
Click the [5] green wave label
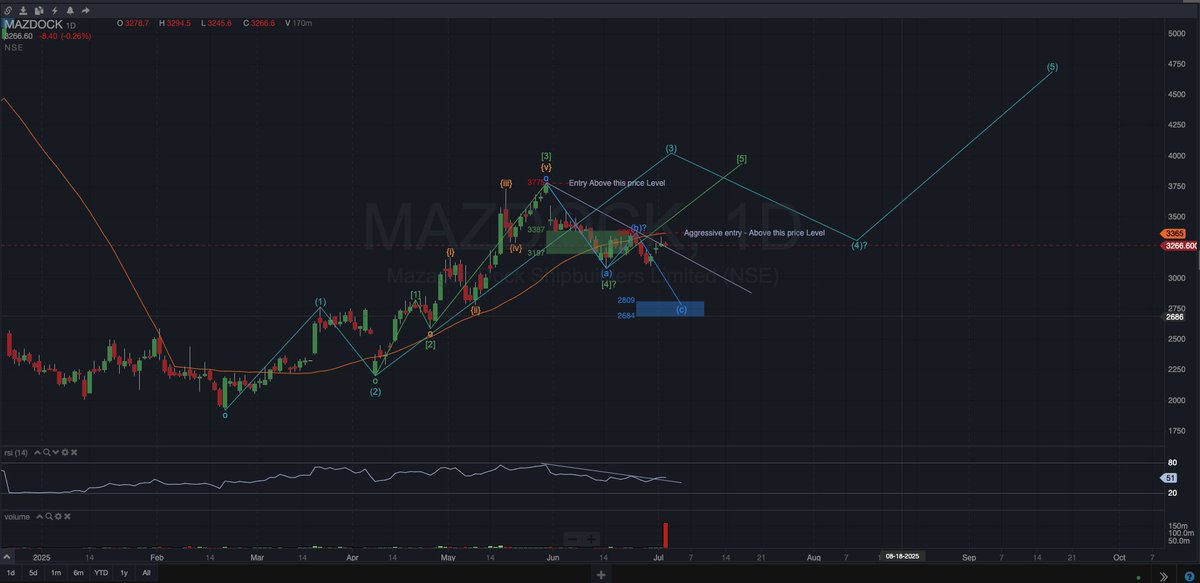[x=741, y=159]
